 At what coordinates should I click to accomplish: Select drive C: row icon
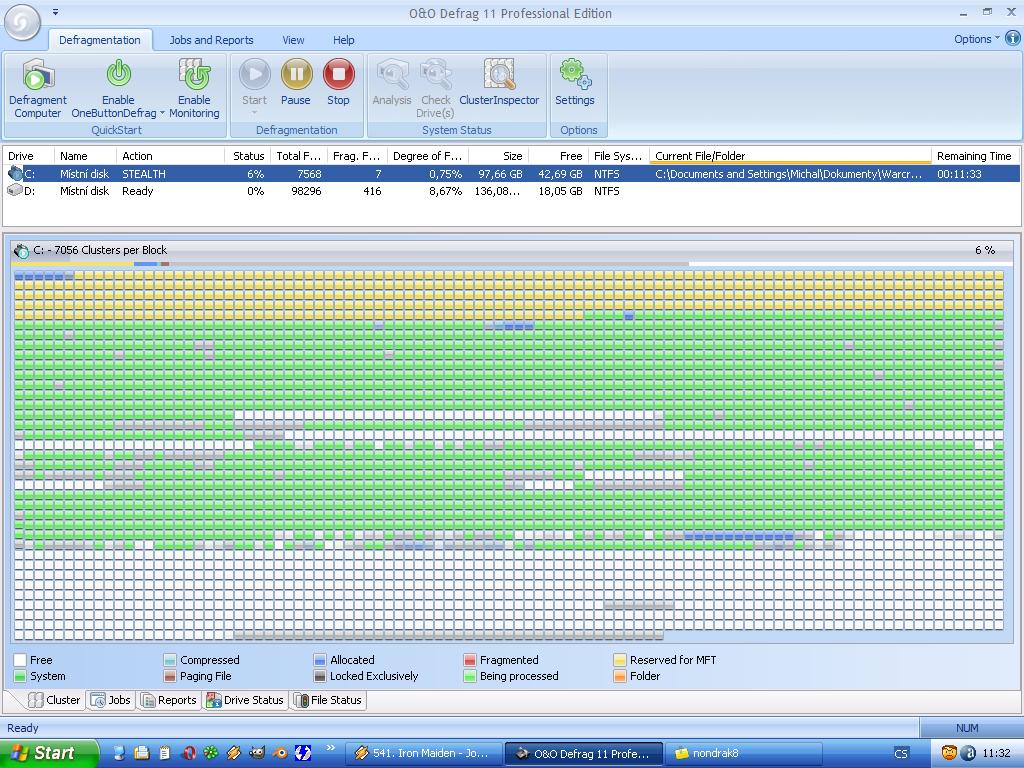(x=15, y=174)
